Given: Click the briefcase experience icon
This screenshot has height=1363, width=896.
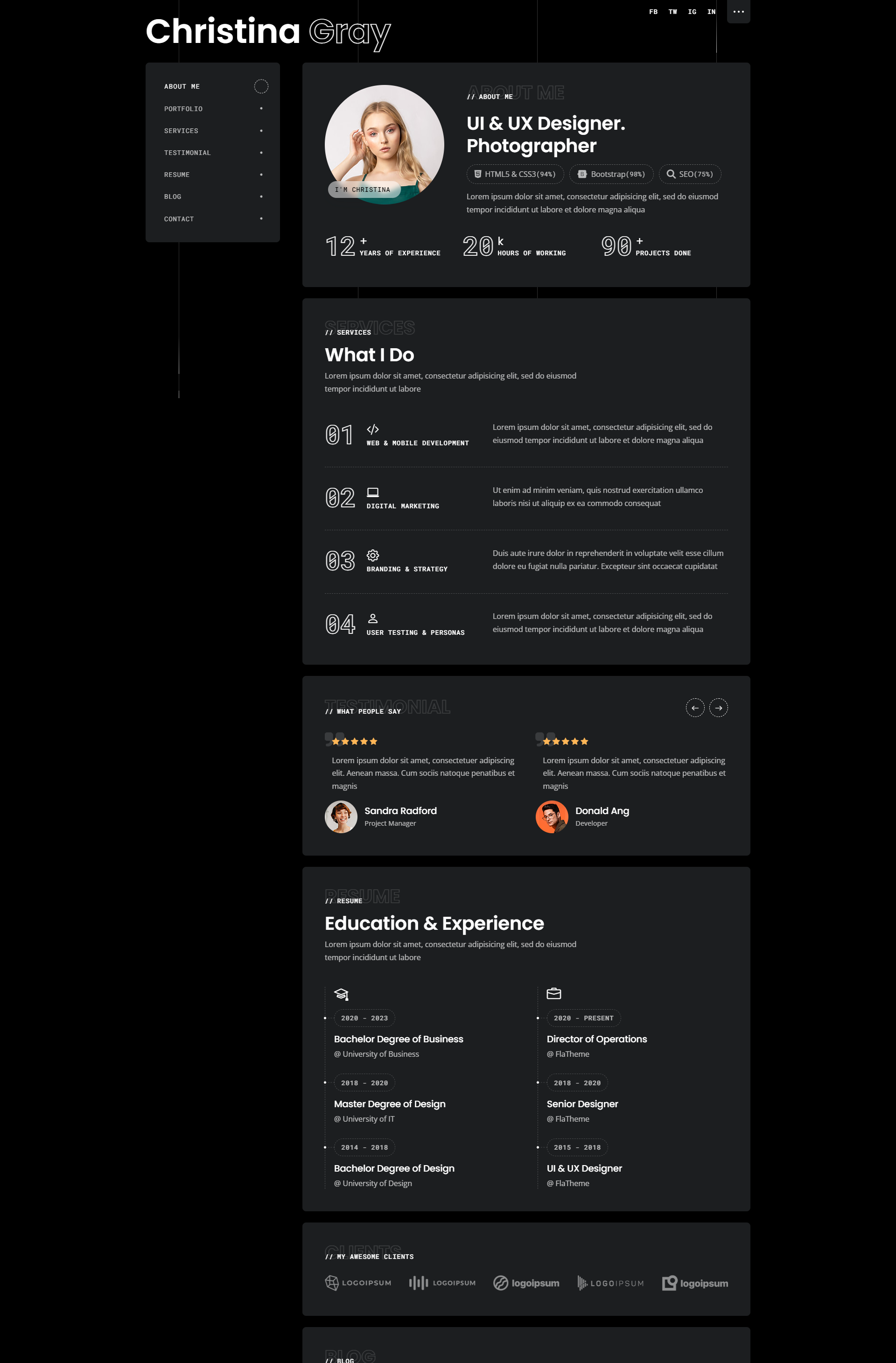Looking at the screenshot, I should 553,994.
